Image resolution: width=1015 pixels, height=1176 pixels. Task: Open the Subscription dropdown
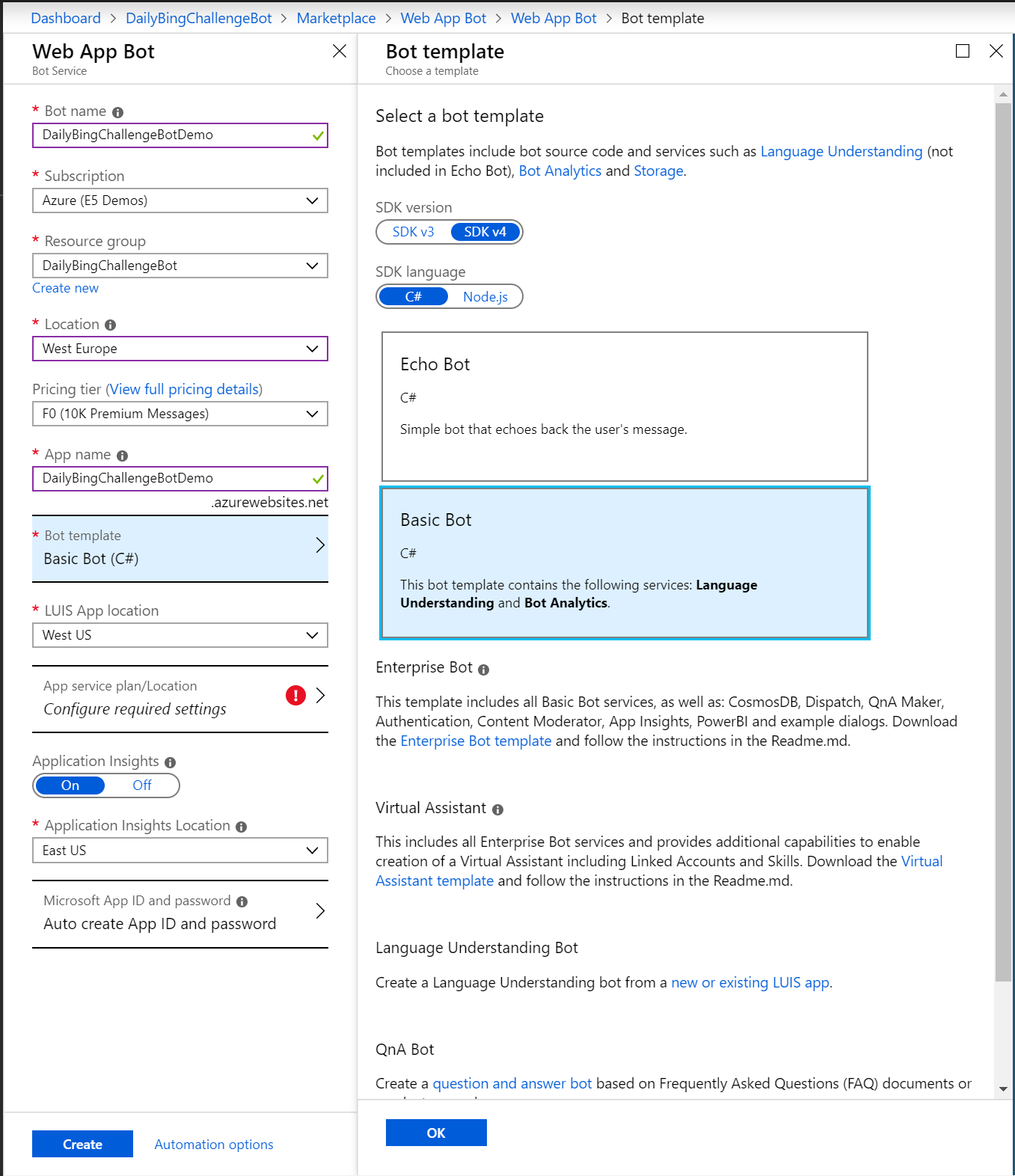[x=180, y=200]
